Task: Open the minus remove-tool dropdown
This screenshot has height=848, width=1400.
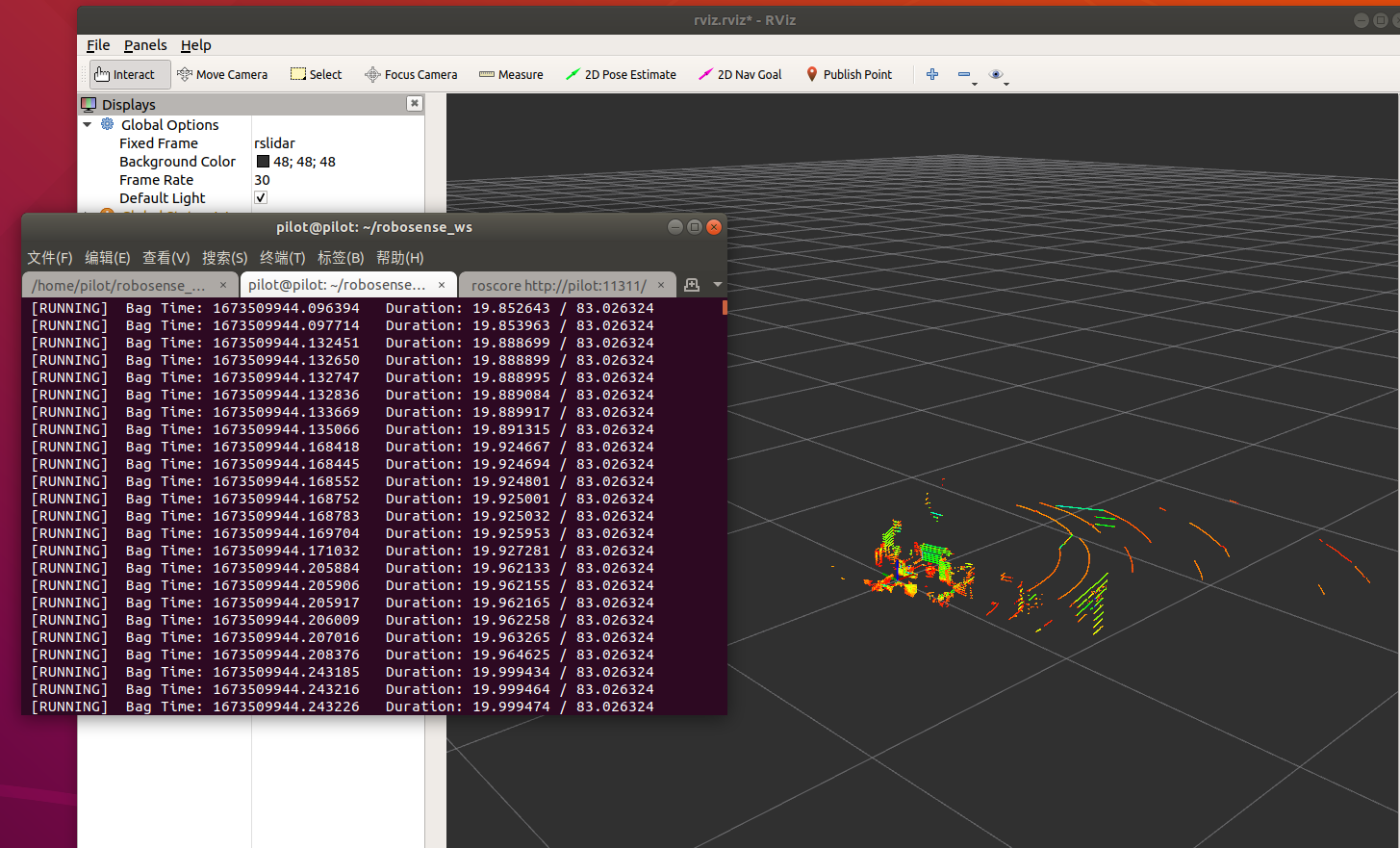Action: tap(966, 75)
